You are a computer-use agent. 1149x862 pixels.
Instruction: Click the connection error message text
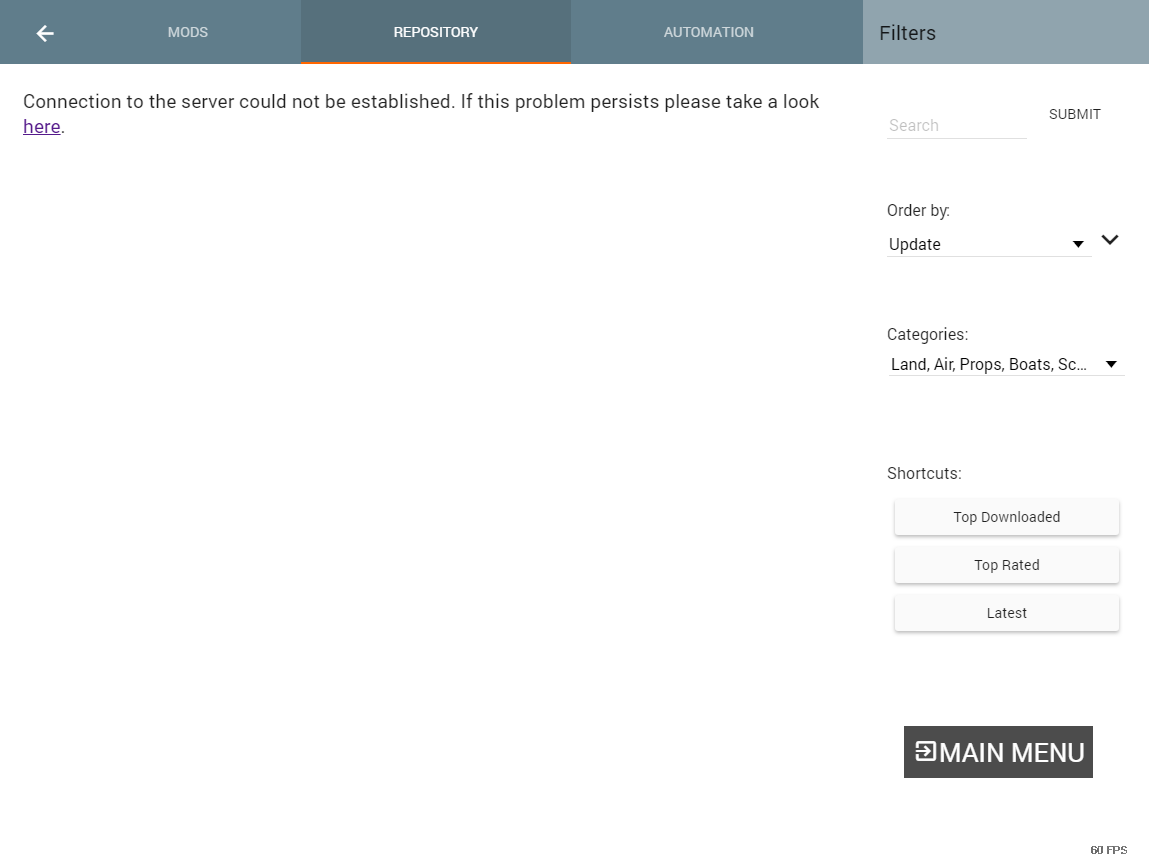pos(421,114)
